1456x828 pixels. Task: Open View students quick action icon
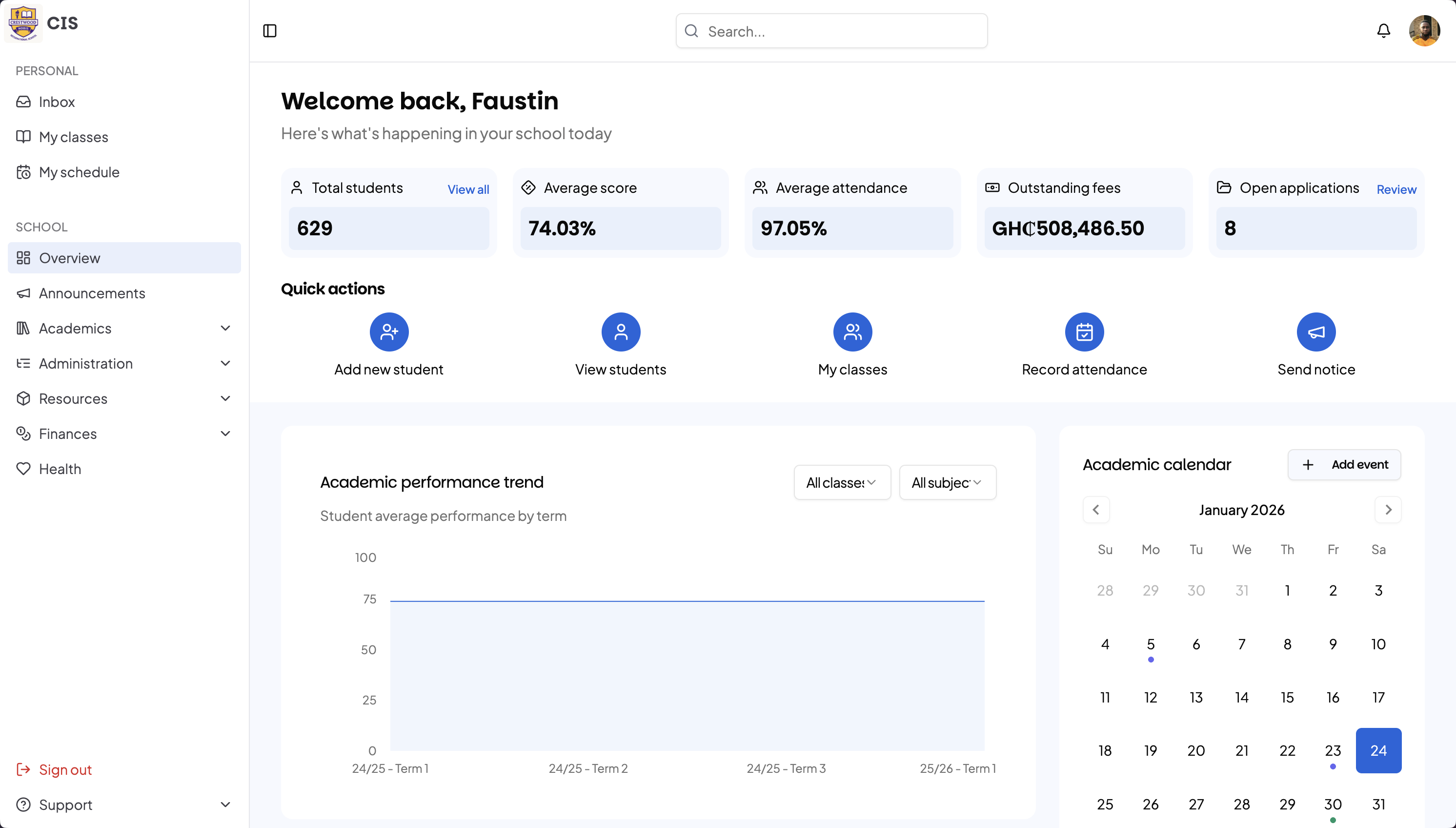(x=621, y=332)
